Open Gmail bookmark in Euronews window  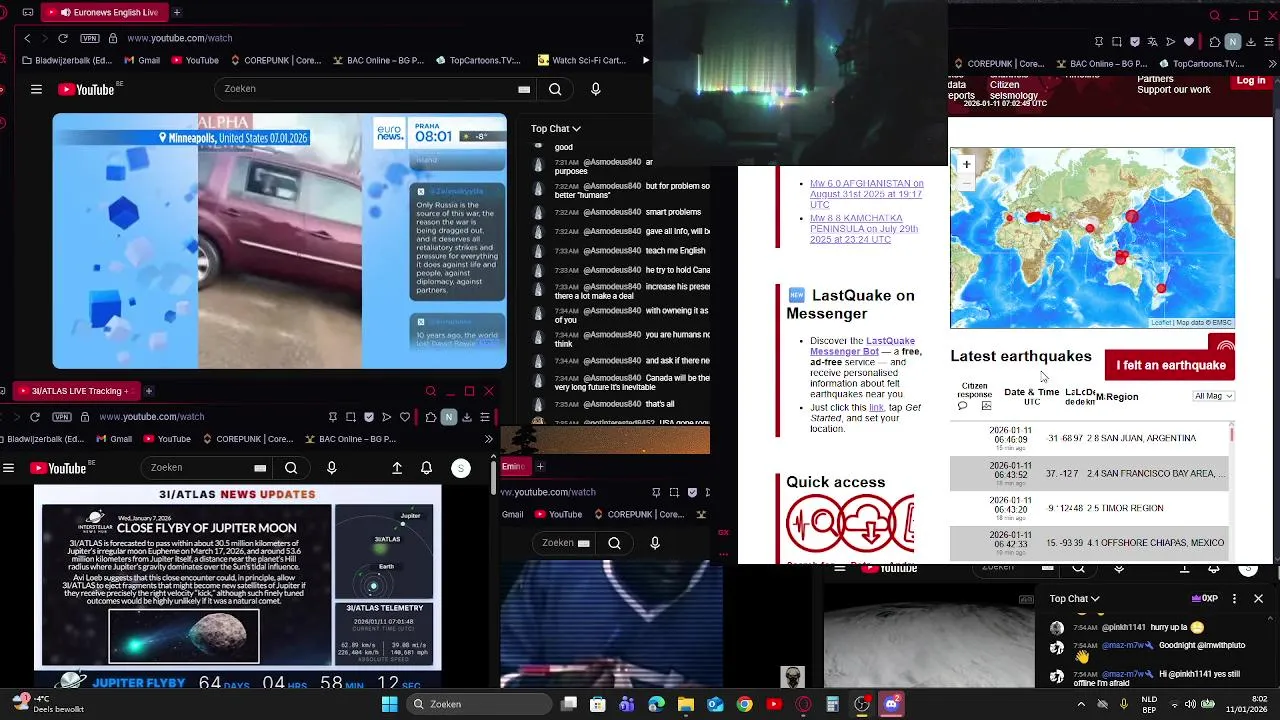(x=141, y=60)
